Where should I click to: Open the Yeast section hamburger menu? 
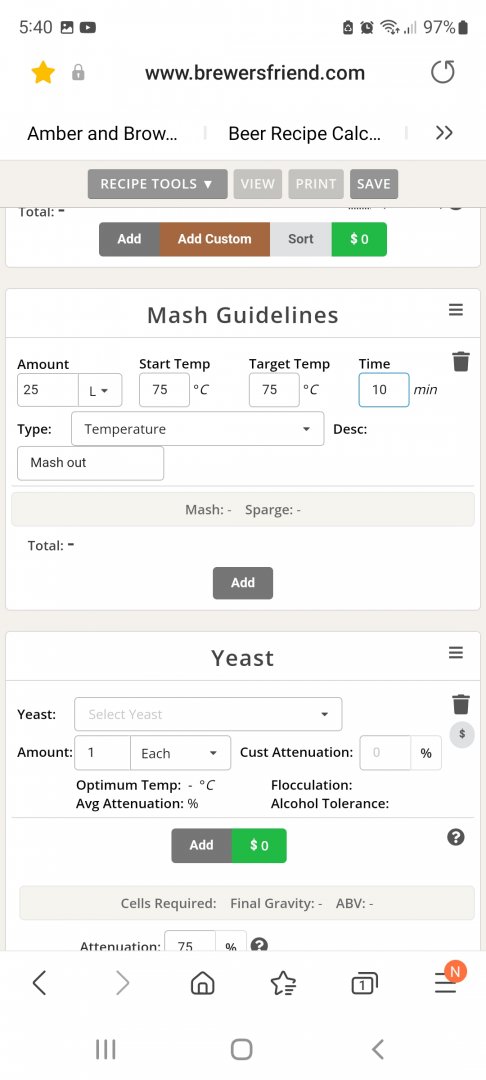(x=456, y=652)
